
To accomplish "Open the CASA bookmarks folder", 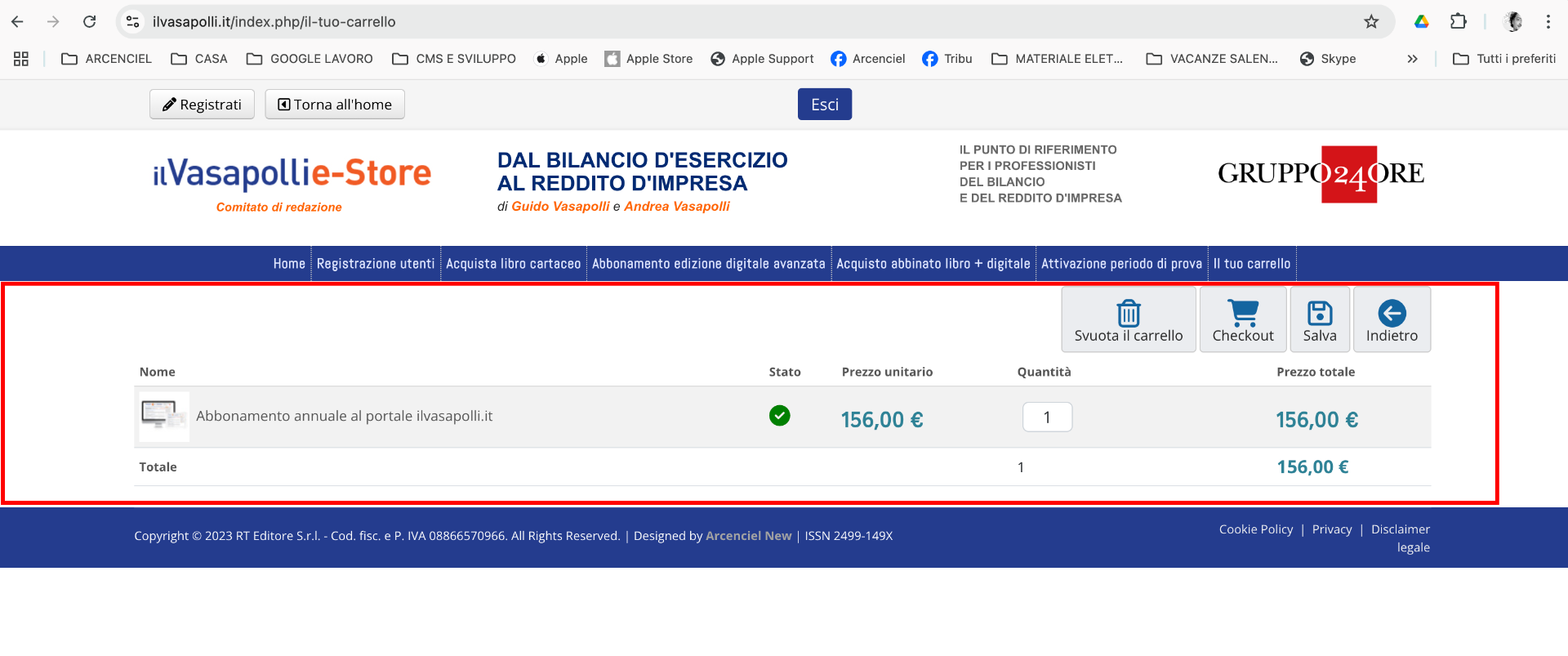I will pos(199,59).
